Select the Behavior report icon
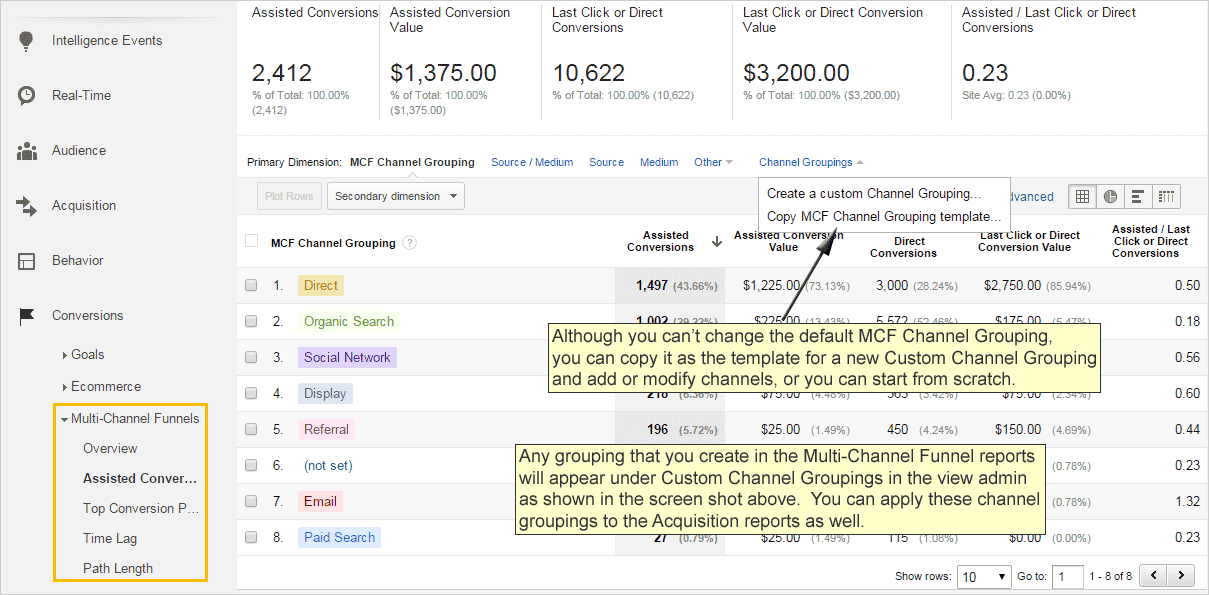Viewport: 1209px width, 595px height. pos(25,260)
